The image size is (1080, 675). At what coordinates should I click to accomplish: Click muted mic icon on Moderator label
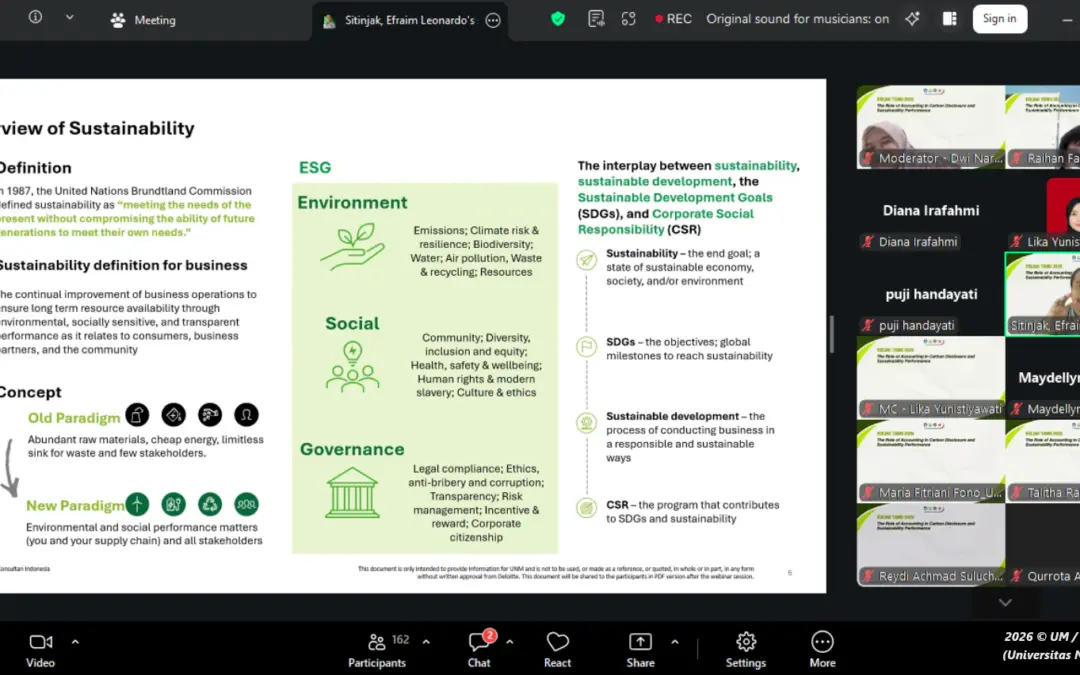point(868,158)
